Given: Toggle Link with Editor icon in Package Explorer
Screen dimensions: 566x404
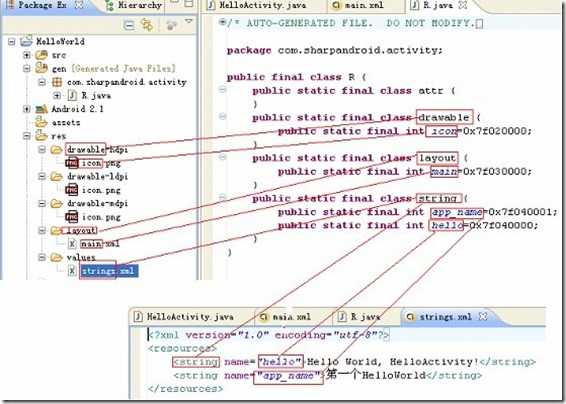Looking at the screenshot, I should pyautogui.click(x=147, y=25).
